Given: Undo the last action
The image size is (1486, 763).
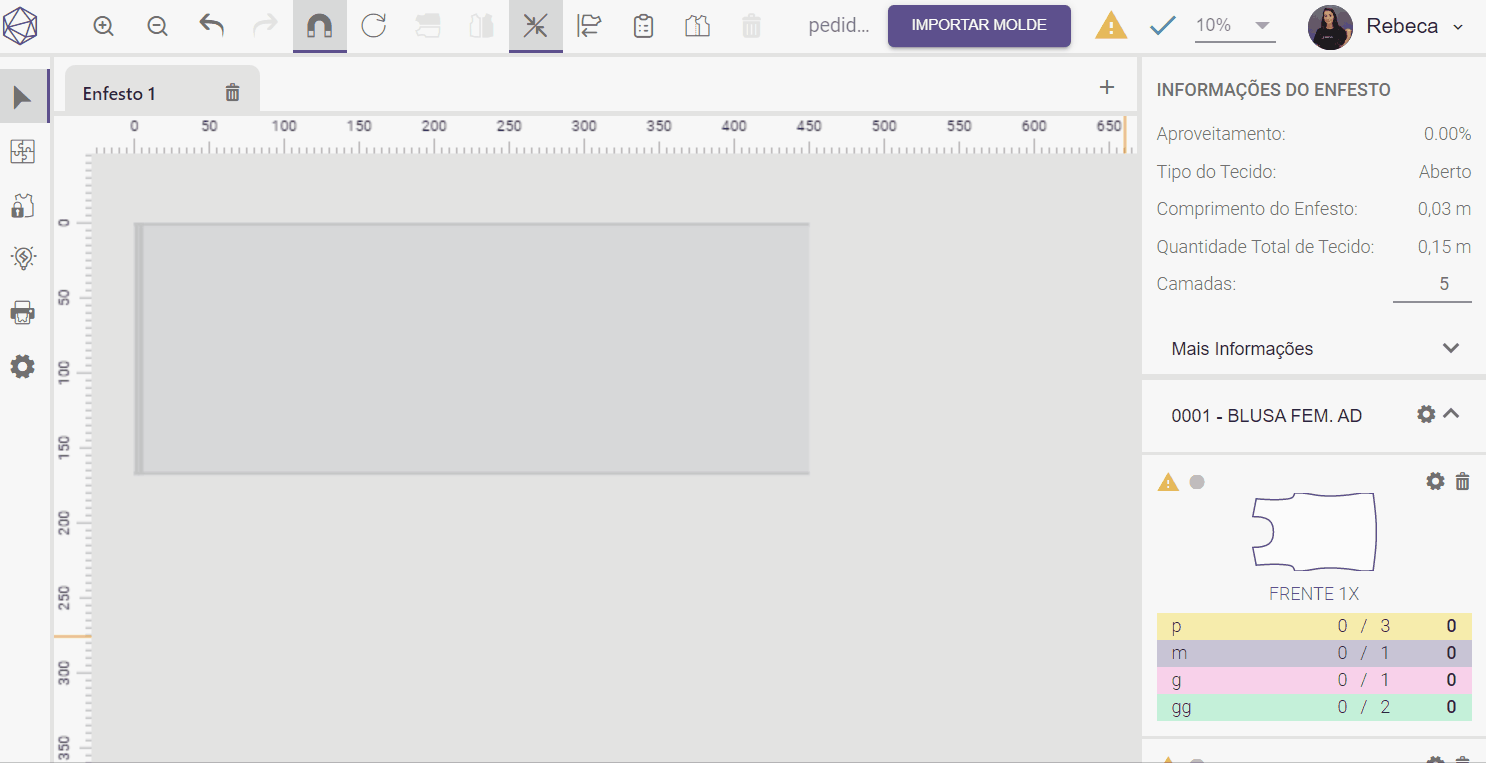Looking at the screenshot, I should coord(211,25).
